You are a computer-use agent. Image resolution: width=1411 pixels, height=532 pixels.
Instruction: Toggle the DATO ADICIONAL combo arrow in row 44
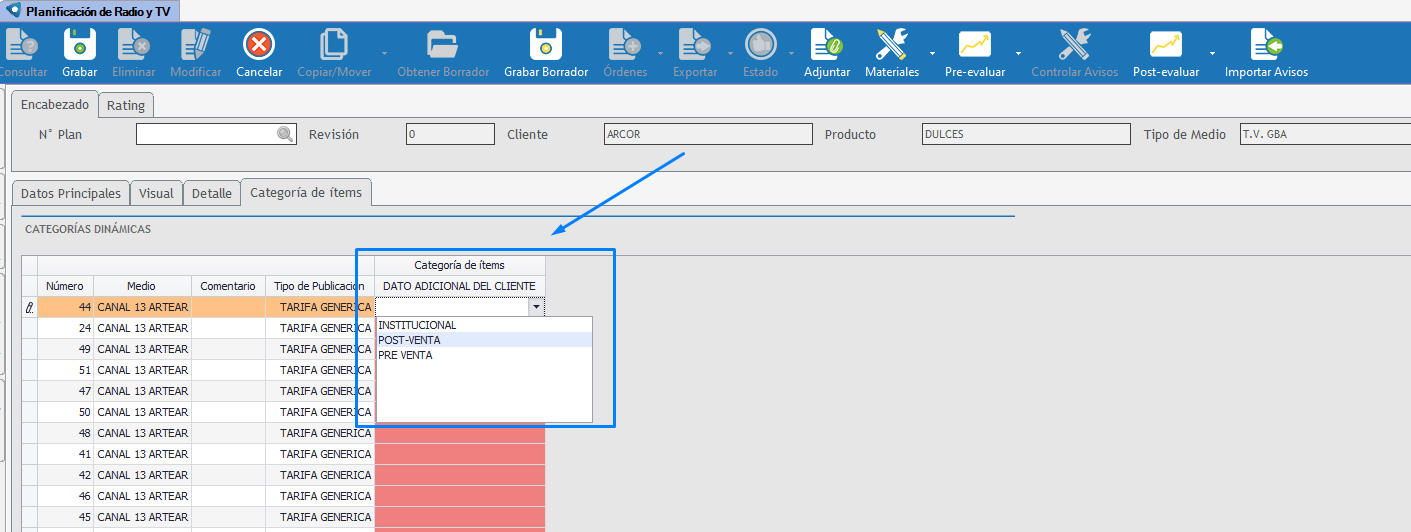[x=537, y=307]
